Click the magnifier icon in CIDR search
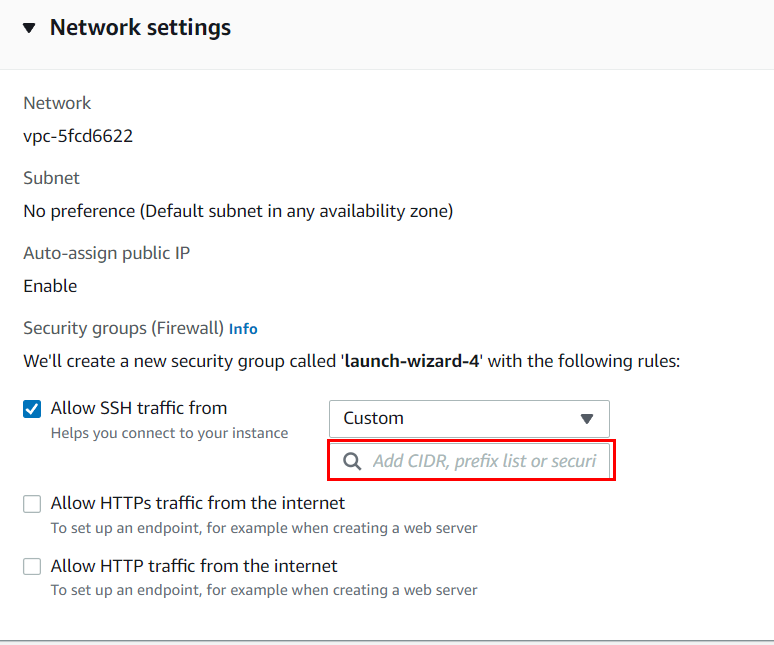 tap(352, 461)
